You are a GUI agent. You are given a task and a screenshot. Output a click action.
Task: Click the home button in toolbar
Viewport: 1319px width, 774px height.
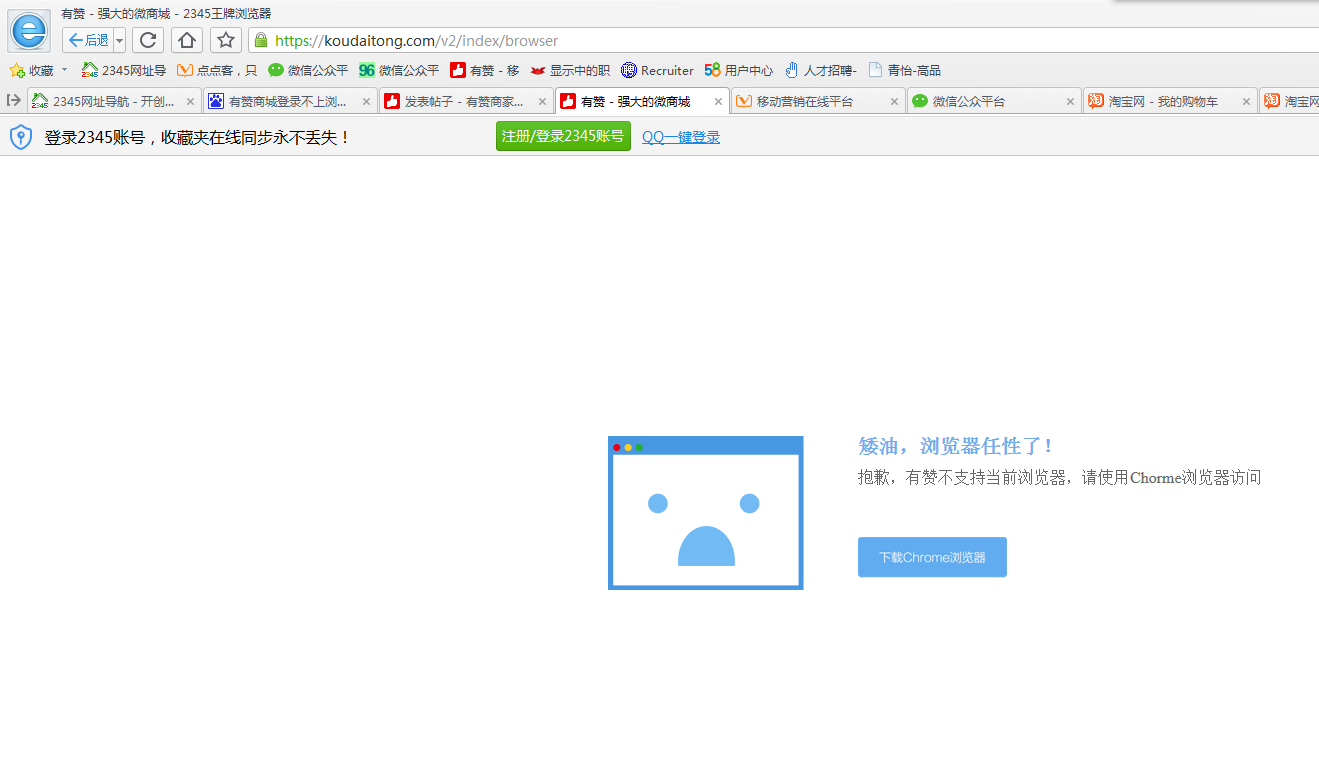[x=187, y=40]
